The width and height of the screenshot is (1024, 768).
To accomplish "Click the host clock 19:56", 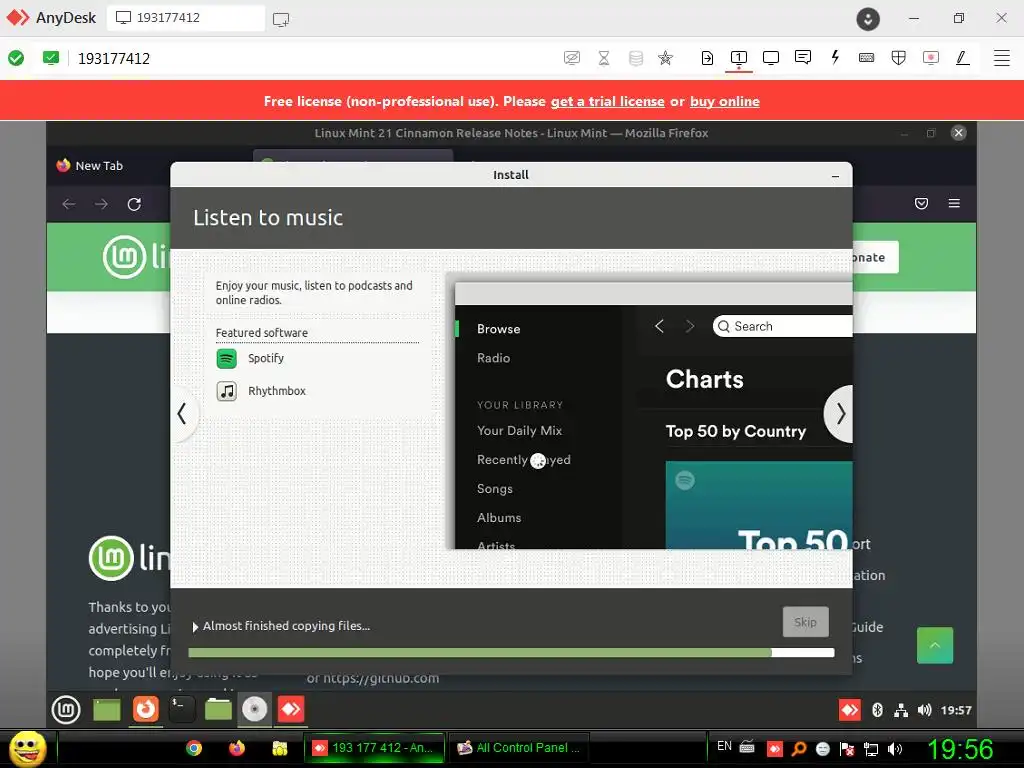I will [961, 749].
